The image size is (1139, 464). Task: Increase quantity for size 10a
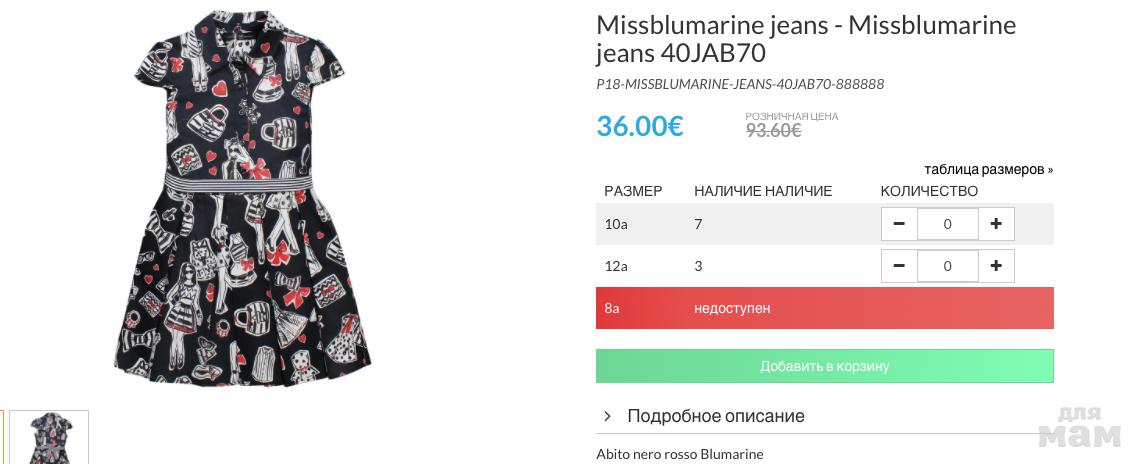click(996, 224)
